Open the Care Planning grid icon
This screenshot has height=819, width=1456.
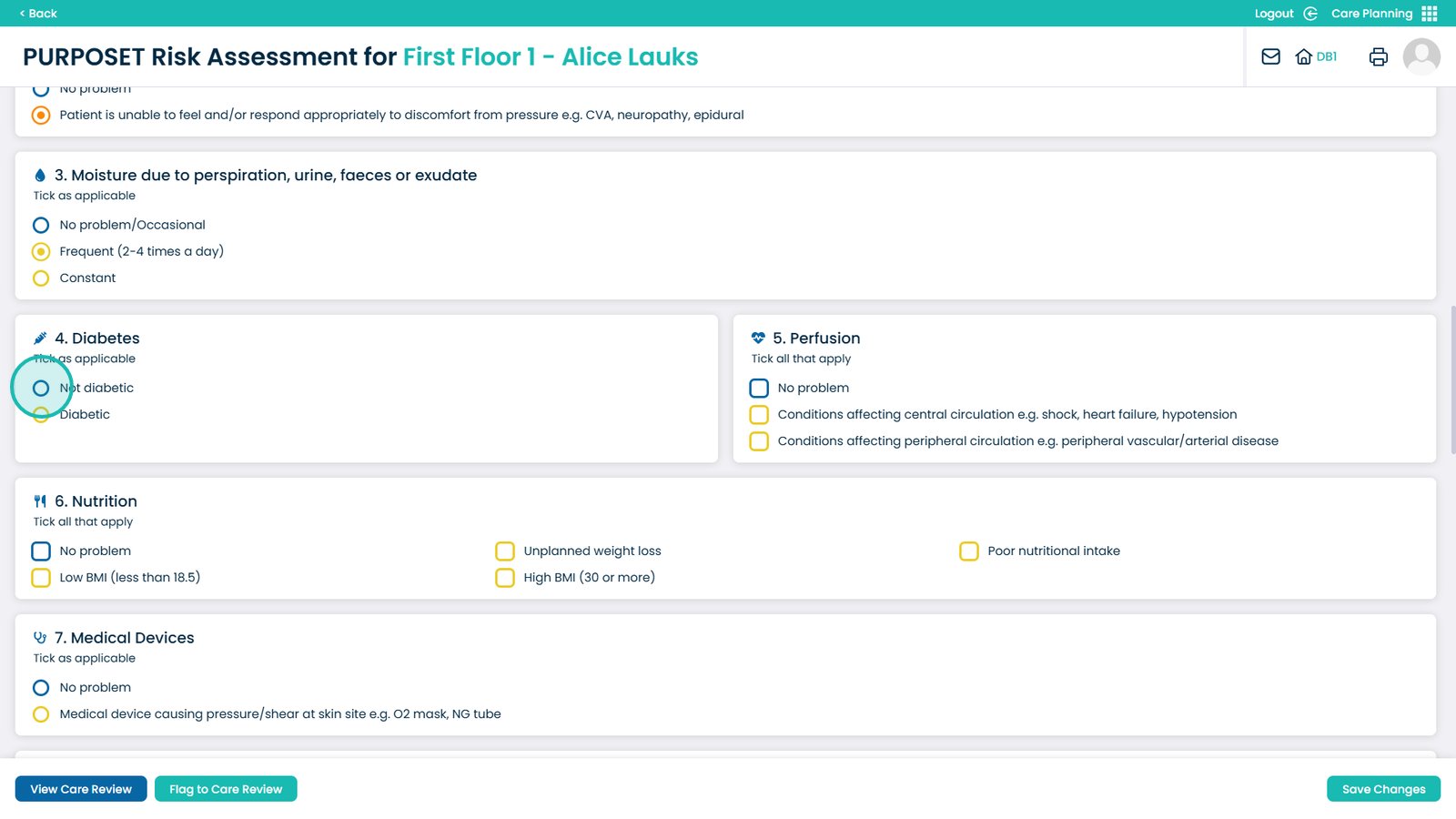1430,14
